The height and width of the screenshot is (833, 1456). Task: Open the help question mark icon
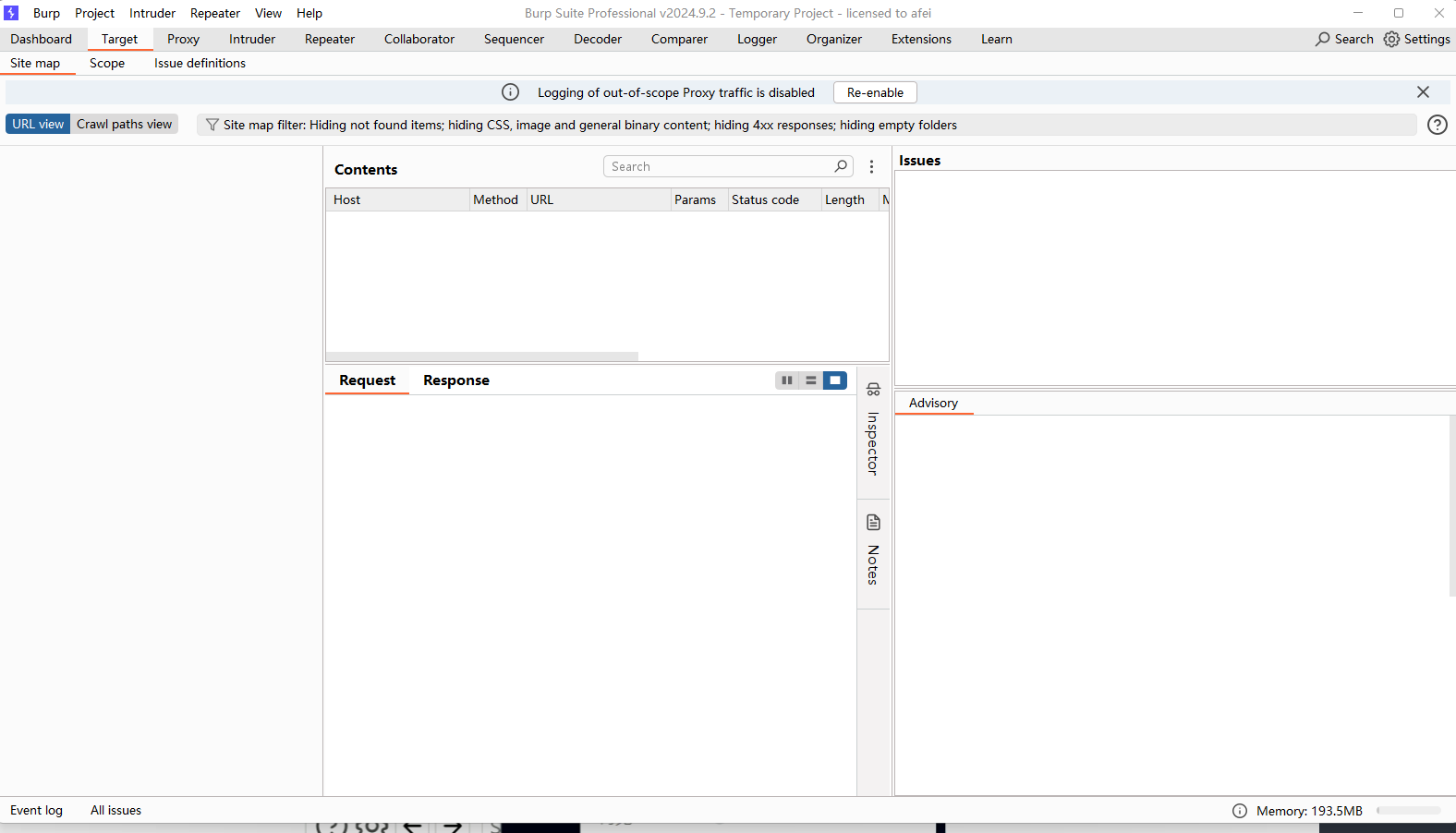pyautogui.click(x=1438, y=125)
